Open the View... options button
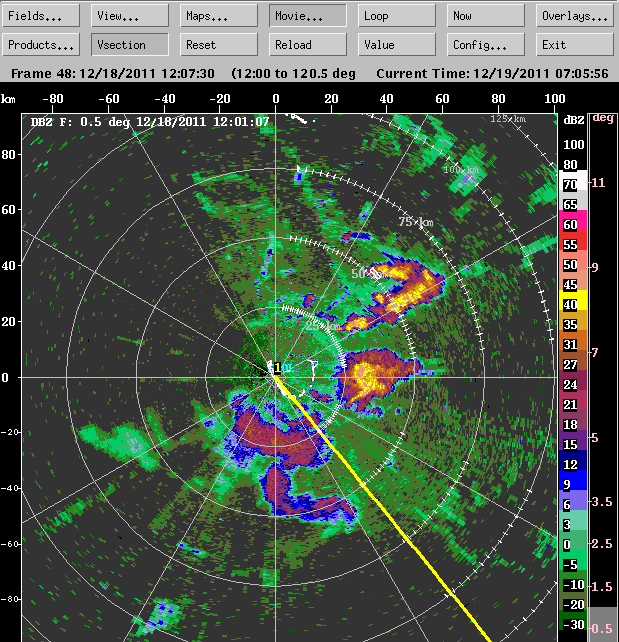619x642 pixels. click(x=130, y=16)
